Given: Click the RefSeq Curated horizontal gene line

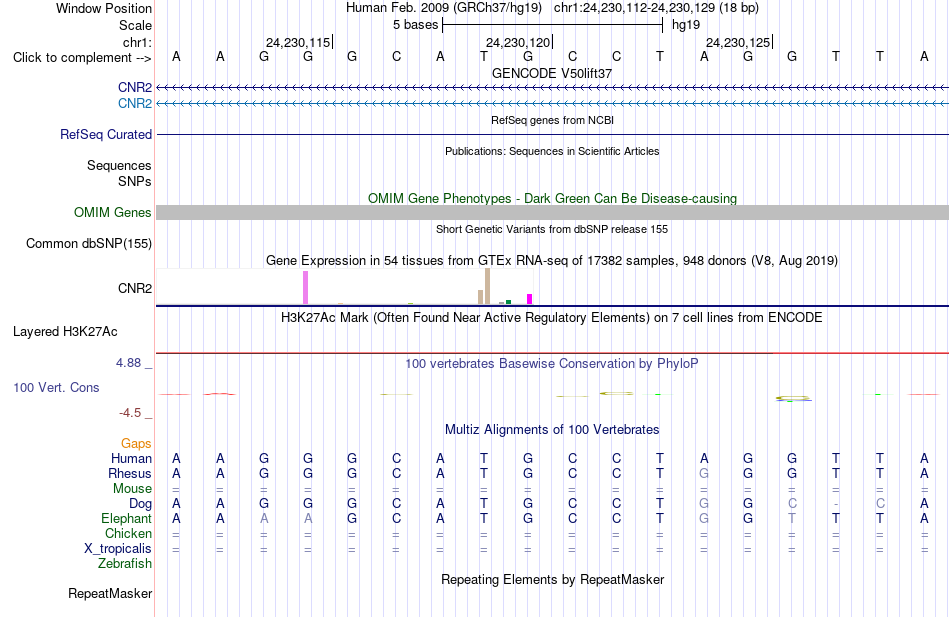Looking at the screenshot, I should [x=552, y=135].
